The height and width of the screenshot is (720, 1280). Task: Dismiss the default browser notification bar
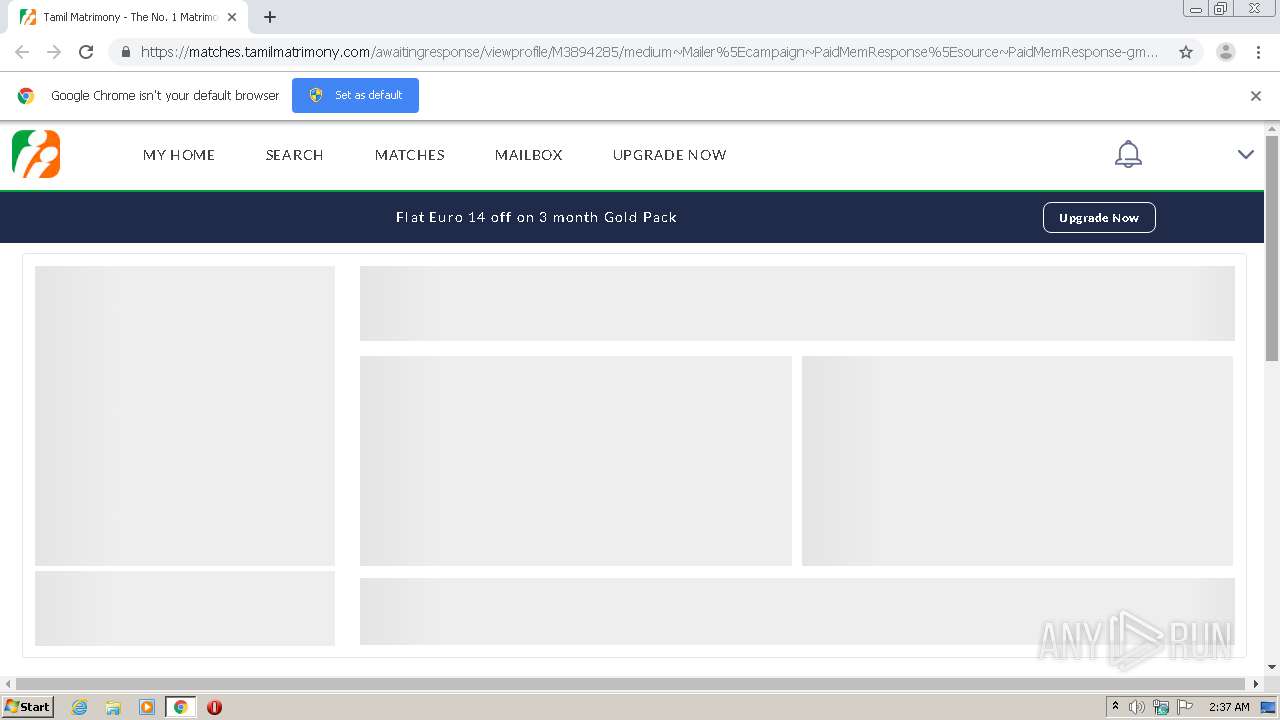(x=1256, y=96)
